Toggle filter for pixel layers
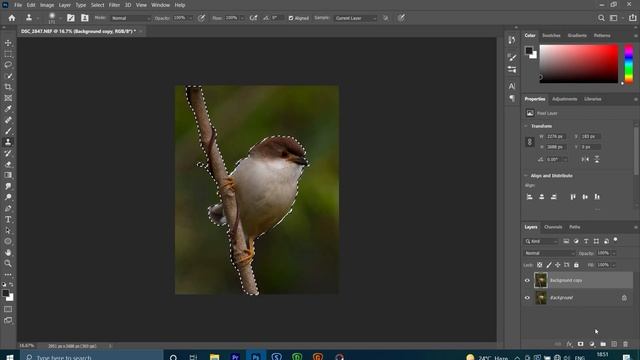Viewport: 640px width, 360px height. (x=566, y=241)
